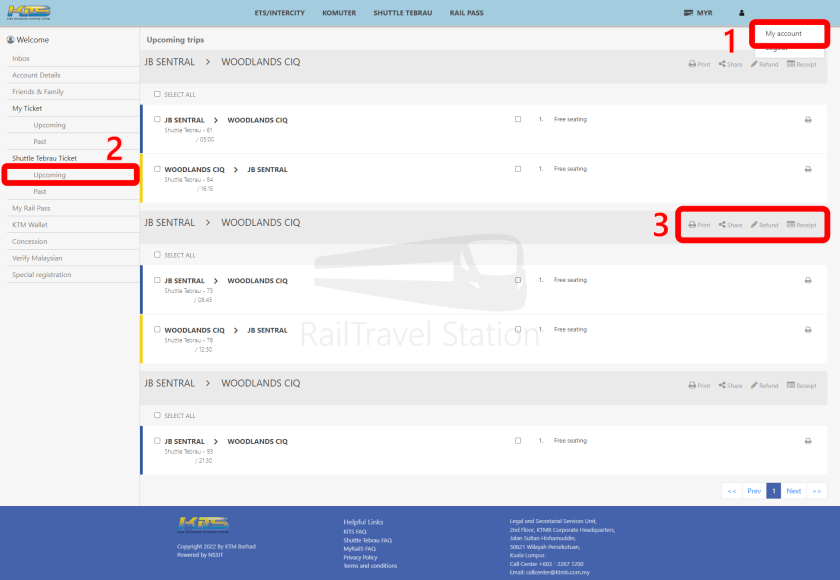Open My Rail Pass in the sidebar
840x580 pixels.
click(x=31, y=208)
